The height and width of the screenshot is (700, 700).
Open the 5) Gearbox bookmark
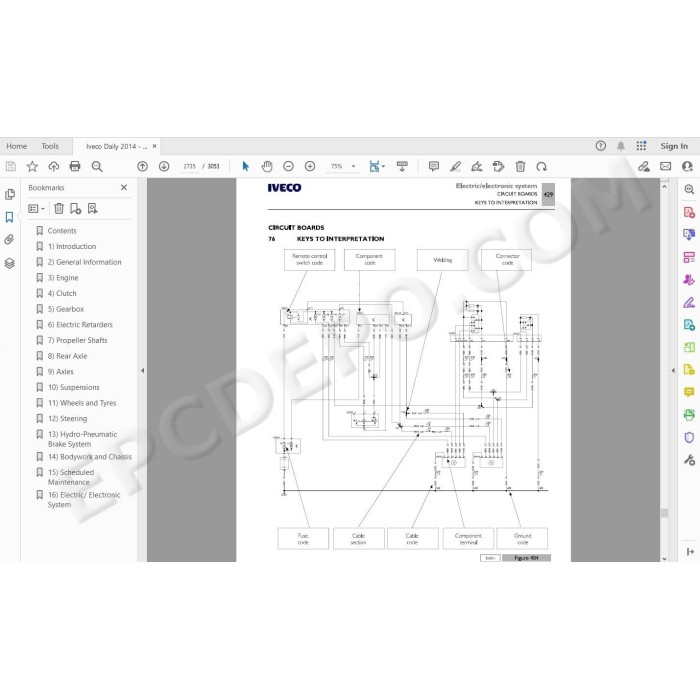point(66,309)
